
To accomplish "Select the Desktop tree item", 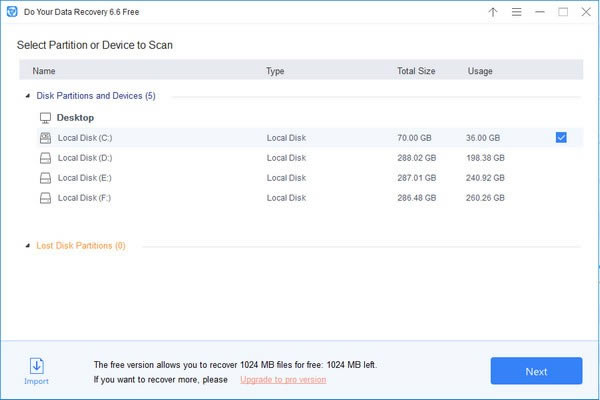I will coord(76,118).
